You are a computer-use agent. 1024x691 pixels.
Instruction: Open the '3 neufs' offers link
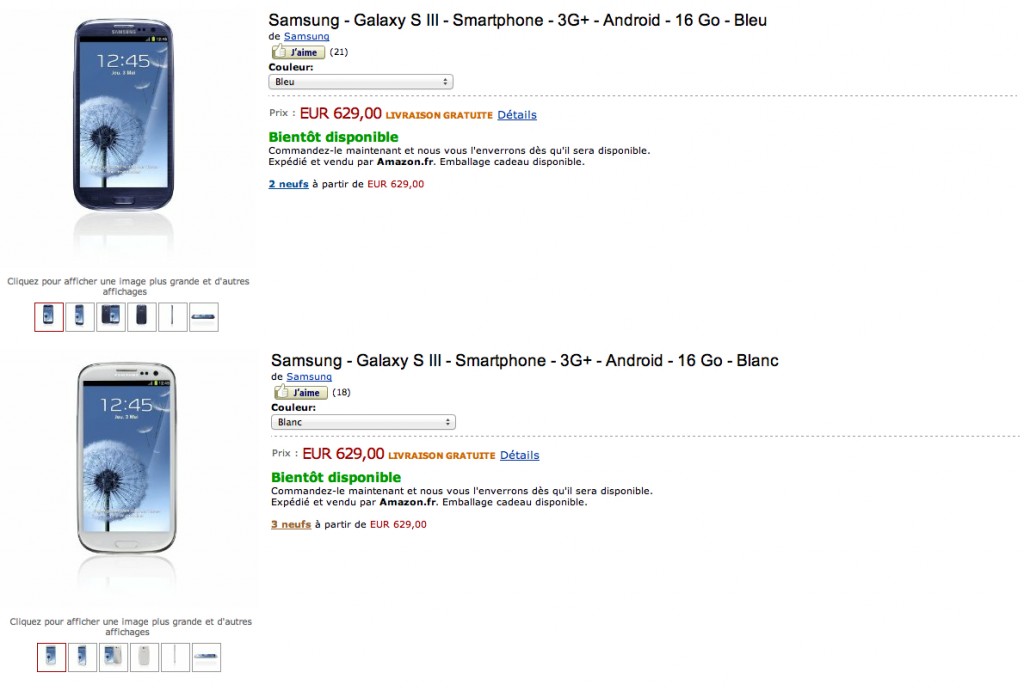pos(291,524)
